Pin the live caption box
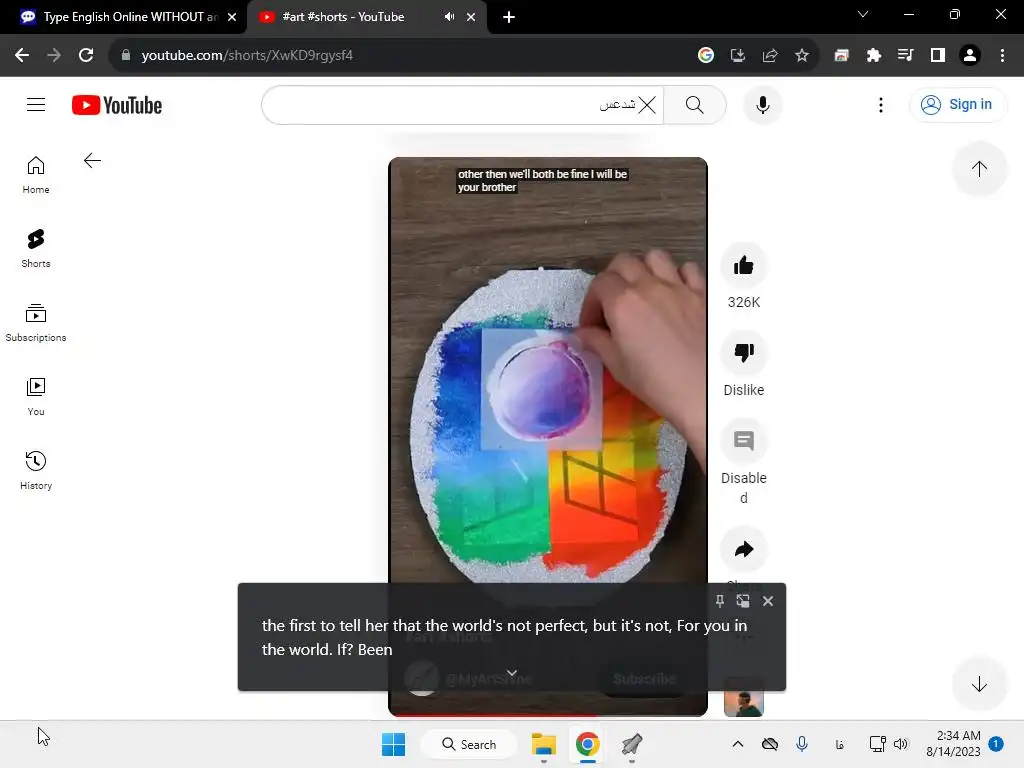 [x=720, y=601]
